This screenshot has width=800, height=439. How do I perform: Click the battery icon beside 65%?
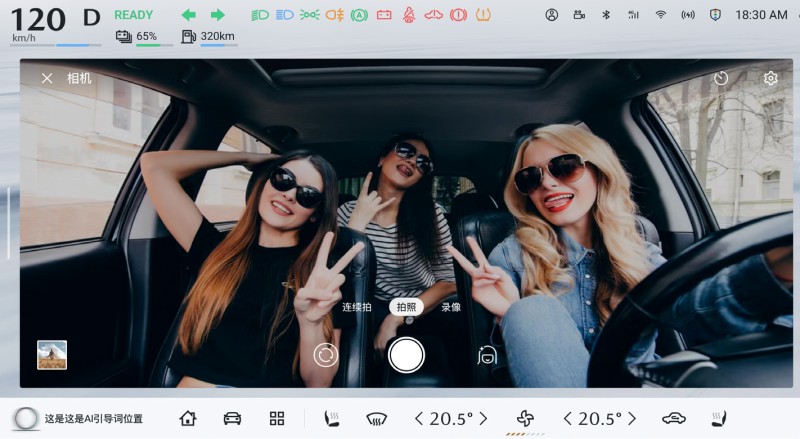(x=123, y=36)
